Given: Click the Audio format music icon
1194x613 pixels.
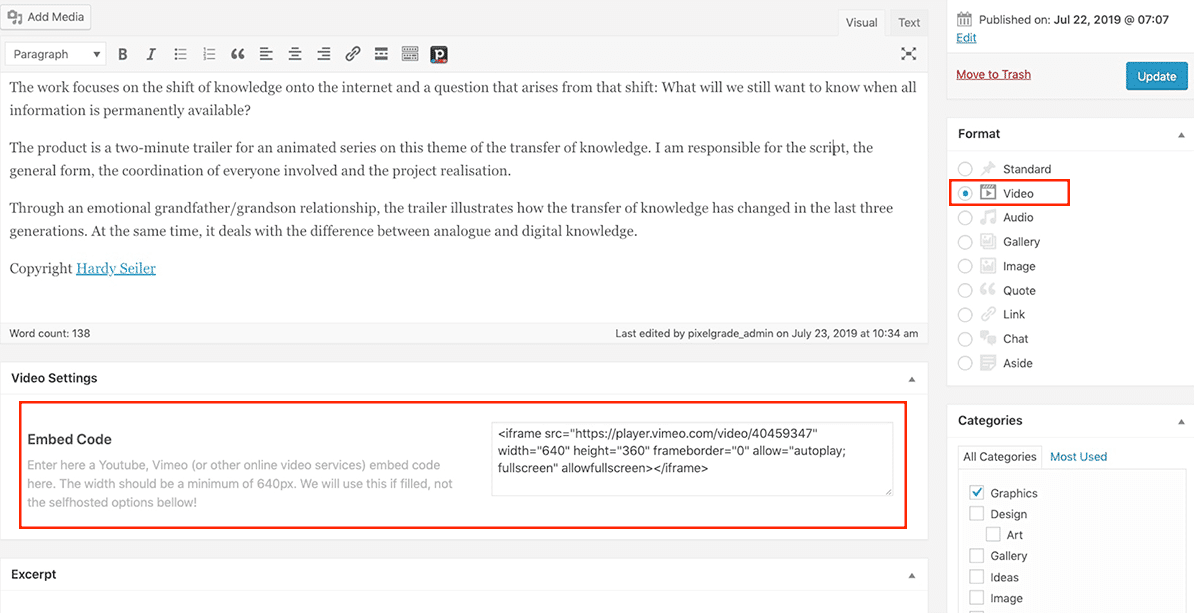Looking at the screenshot, I should [988, 217].
